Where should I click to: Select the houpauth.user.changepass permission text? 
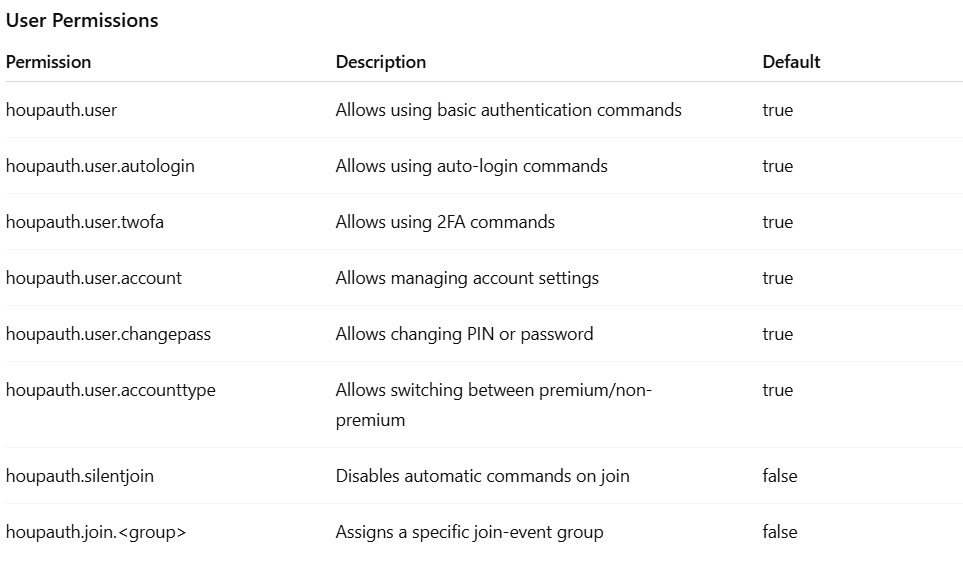click(108, 334)
